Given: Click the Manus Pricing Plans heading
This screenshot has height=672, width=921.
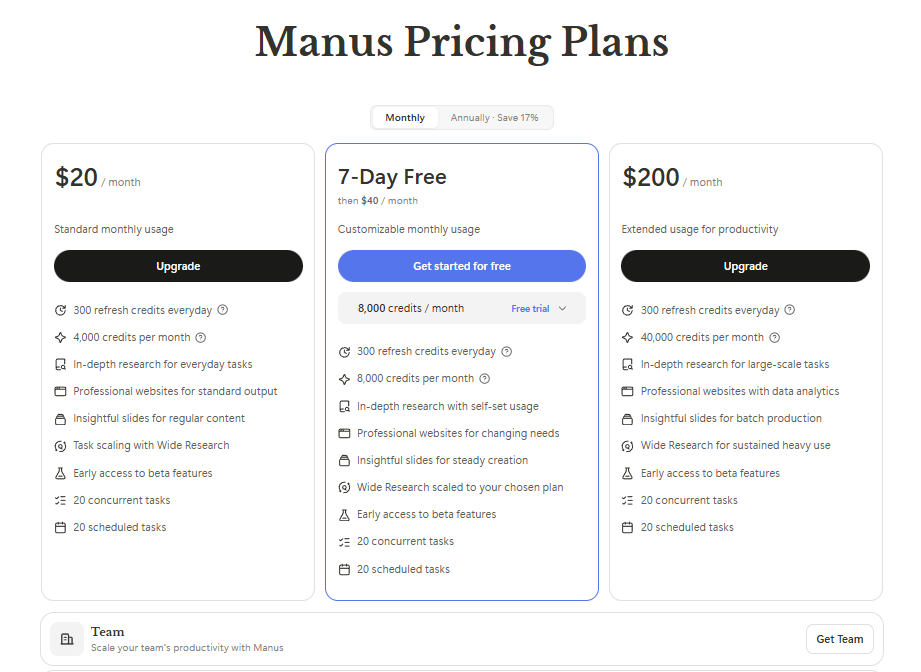Looking at the screenshot, I should pos(461,42).
